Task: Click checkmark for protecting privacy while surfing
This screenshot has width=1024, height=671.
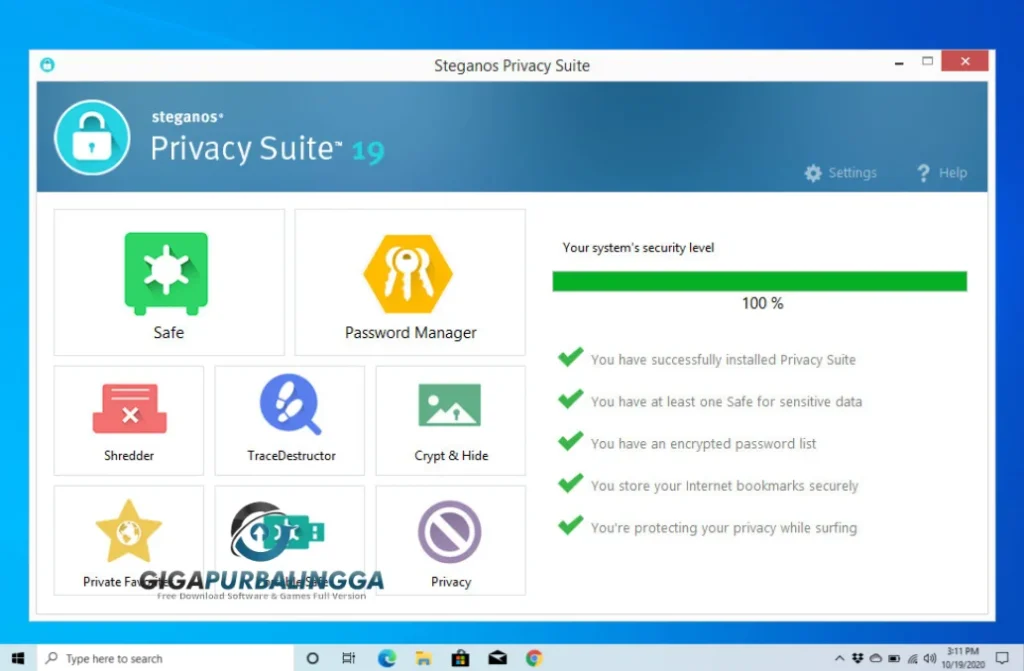Action: point(570,525)
